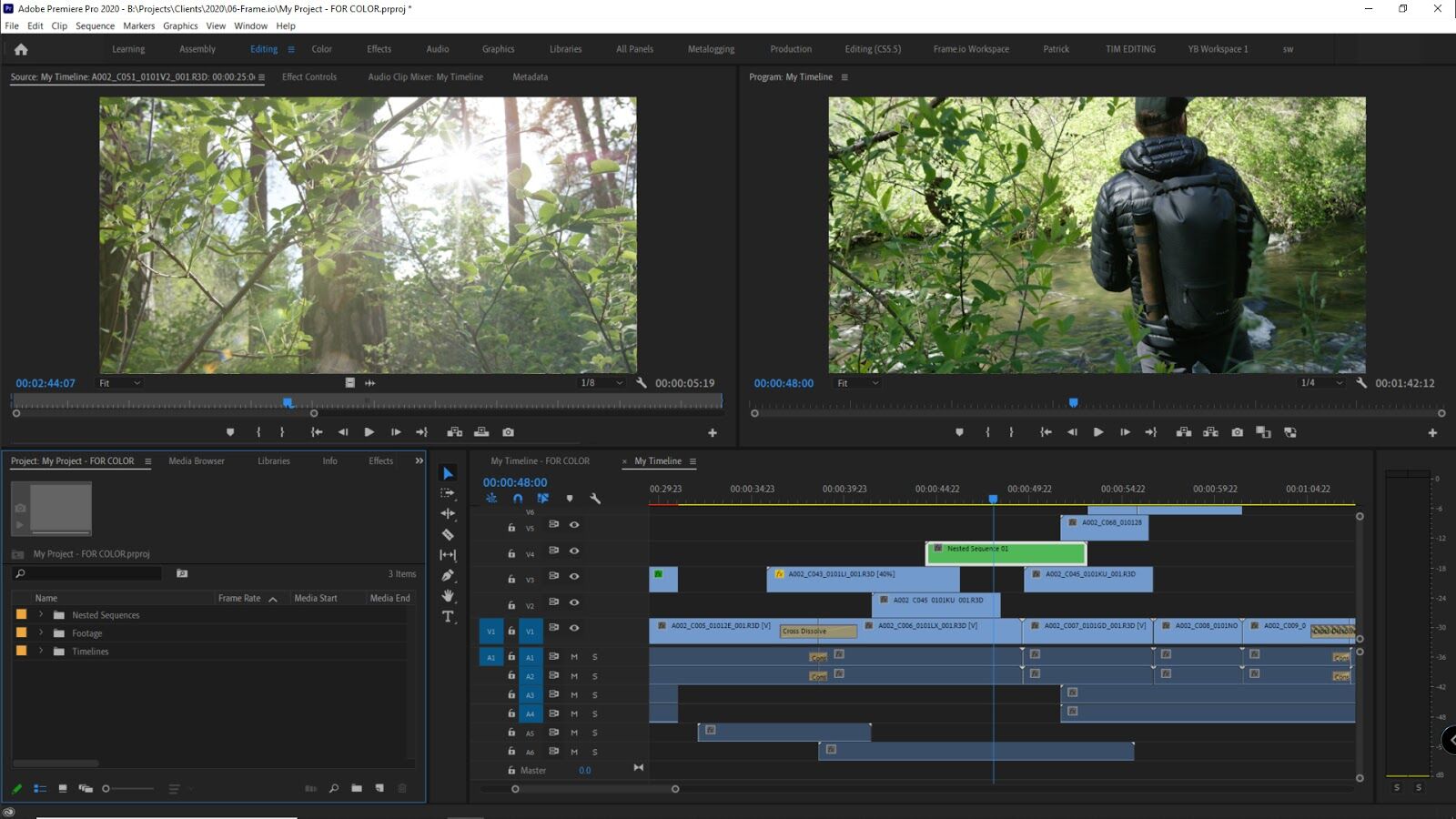Solo audio track A4
The image size is (1456, 819).
tap(594, 713)
